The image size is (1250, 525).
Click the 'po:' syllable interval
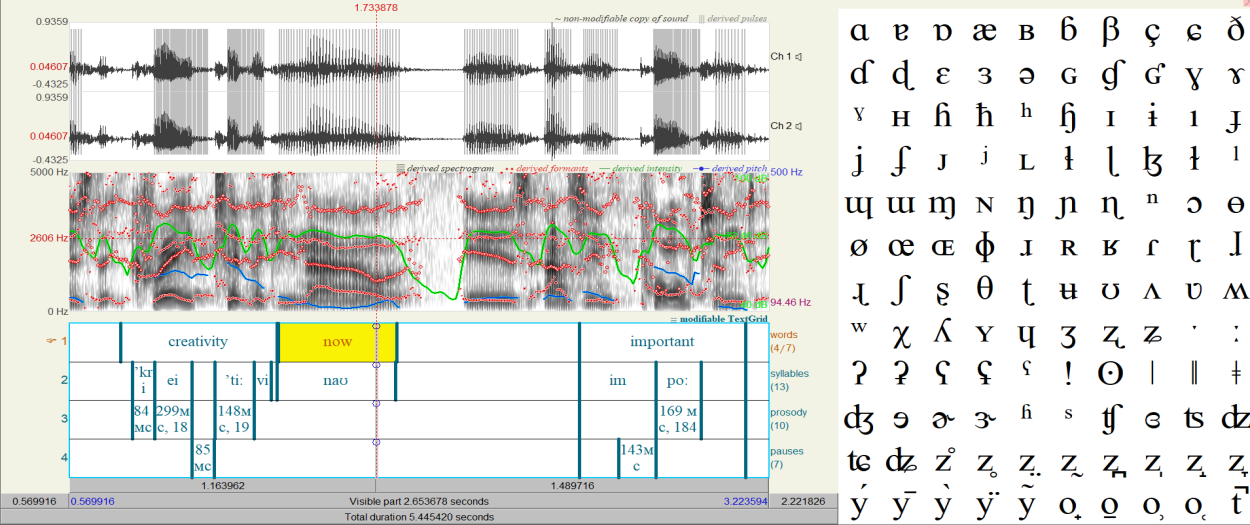click(678, 380)
